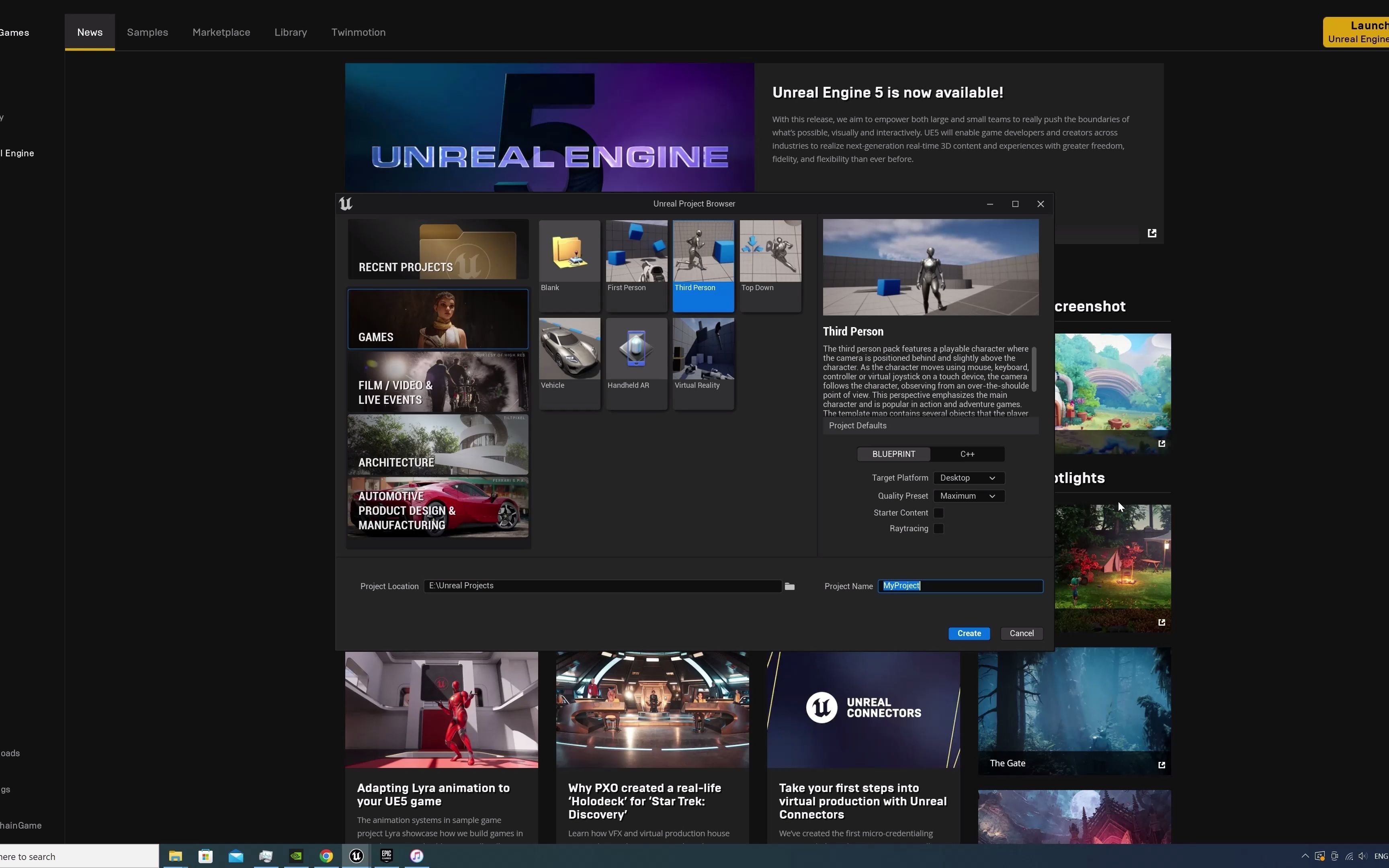This screenshot has width=1389, height=868.
Task: Open Google Chrome from the taskbar
Action: coord(326,856)
